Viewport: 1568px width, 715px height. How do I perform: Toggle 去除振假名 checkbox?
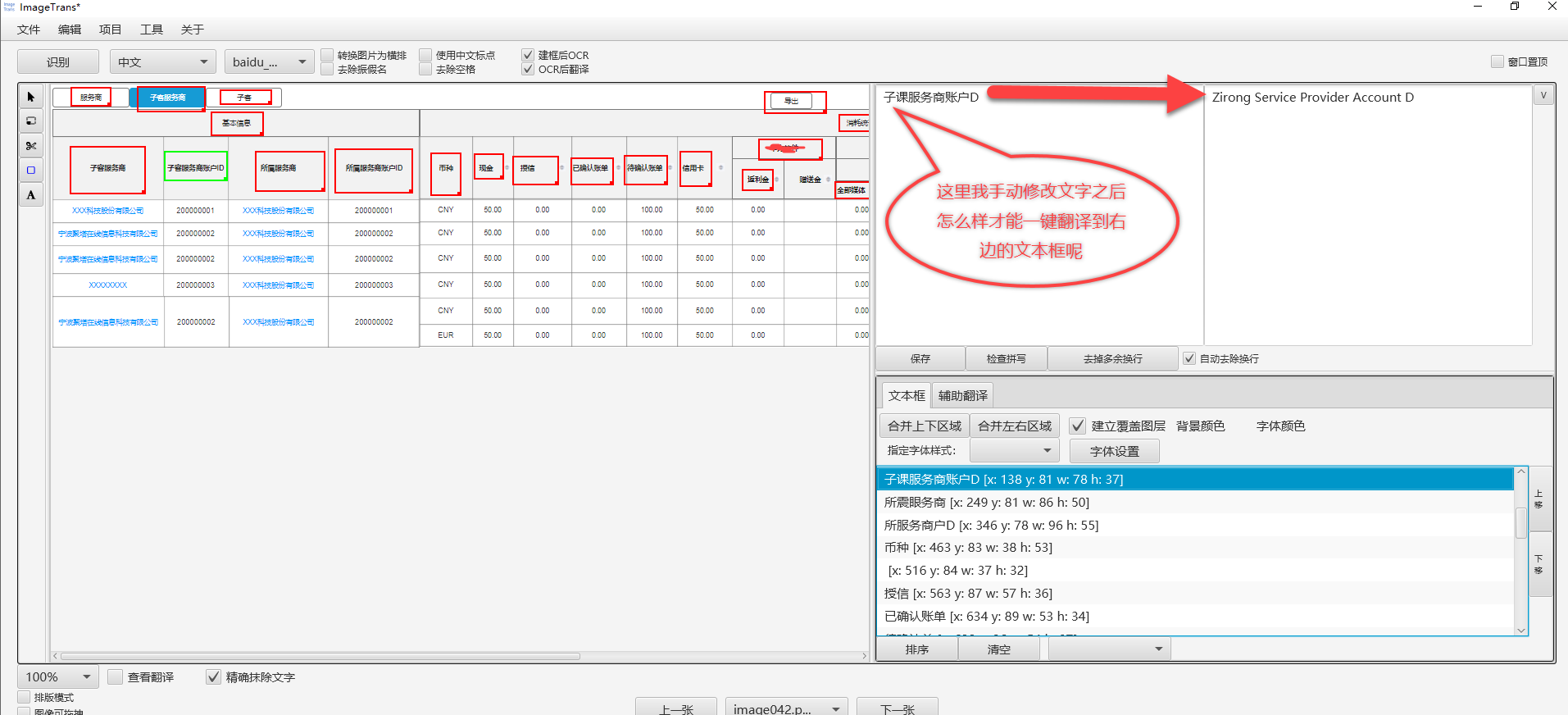pos(327,69)
